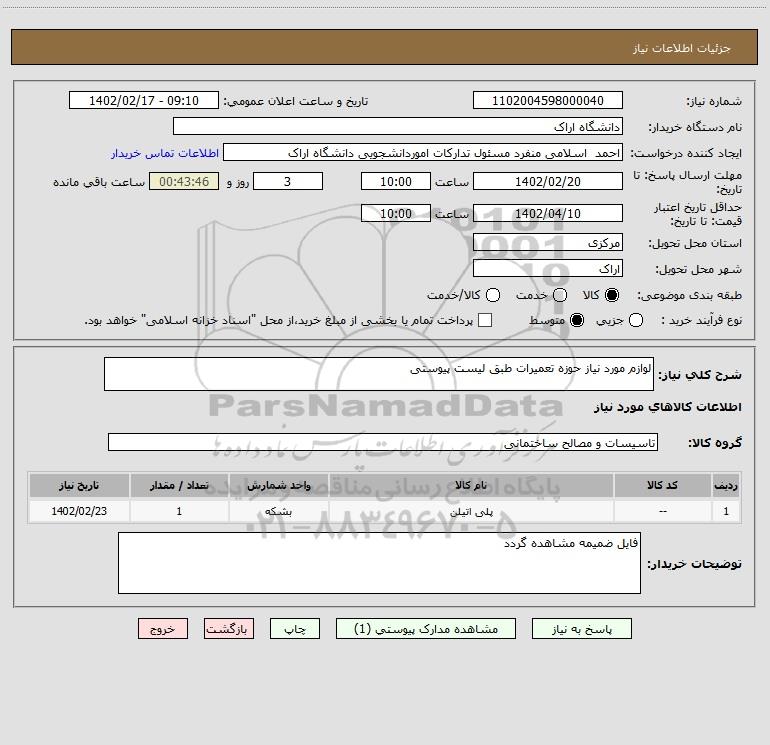
Task: Select the خدمت radio button
Action: 560,295
